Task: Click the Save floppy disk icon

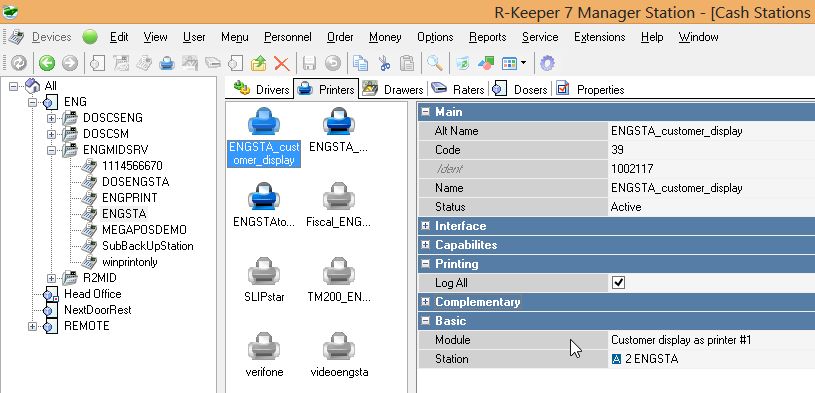Action: [x=309, y=63]
